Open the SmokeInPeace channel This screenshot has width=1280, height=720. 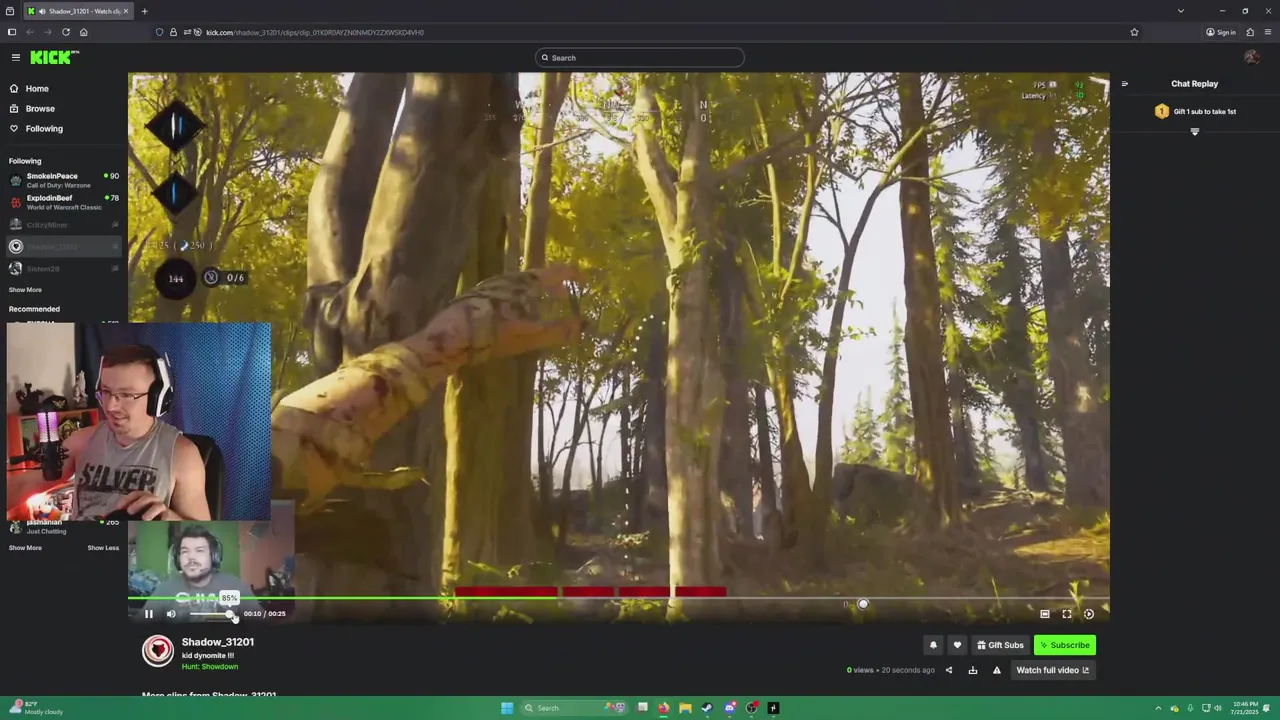coord(64,180)
